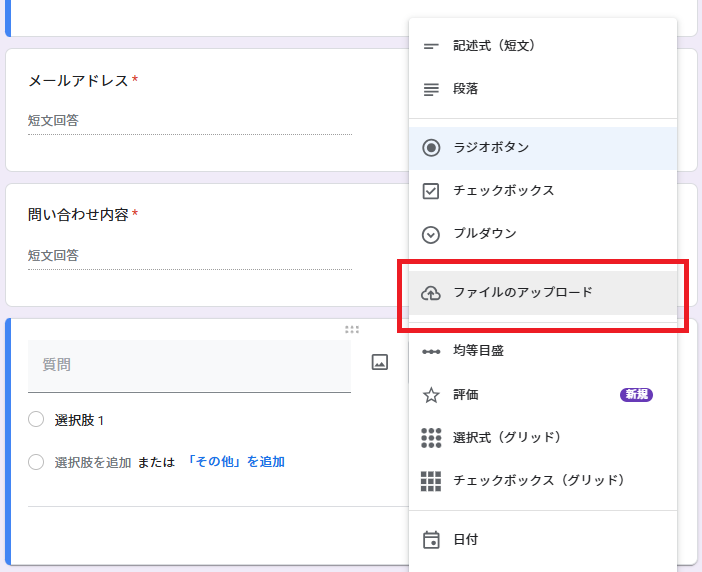Select ファイルのアップロード from the menu
The width and height of the screenshot is (702, 572).
[x=522, y=293]
